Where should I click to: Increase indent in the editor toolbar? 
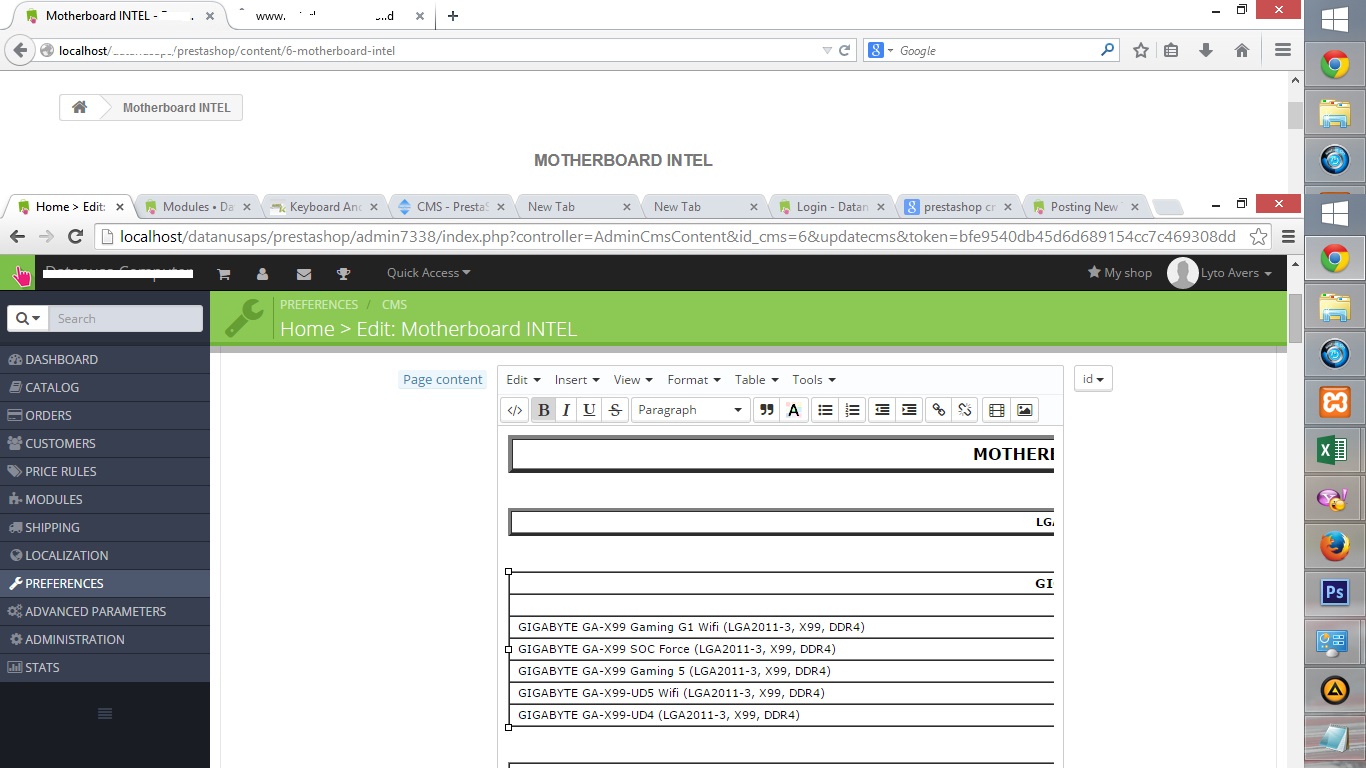click(x=909, y=410)
